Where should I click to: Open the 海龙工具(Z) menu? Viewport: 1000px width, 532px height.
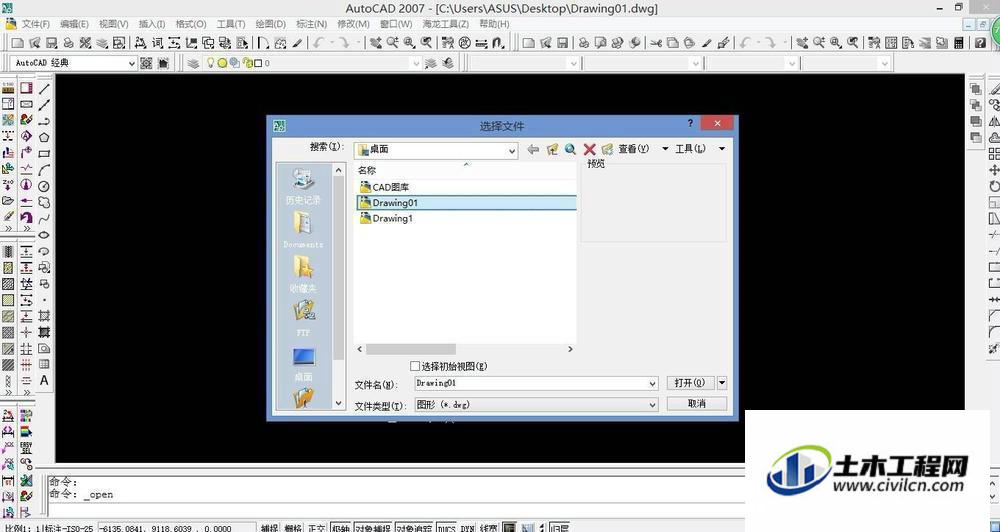pyautogui.click(x=445, y=24)
